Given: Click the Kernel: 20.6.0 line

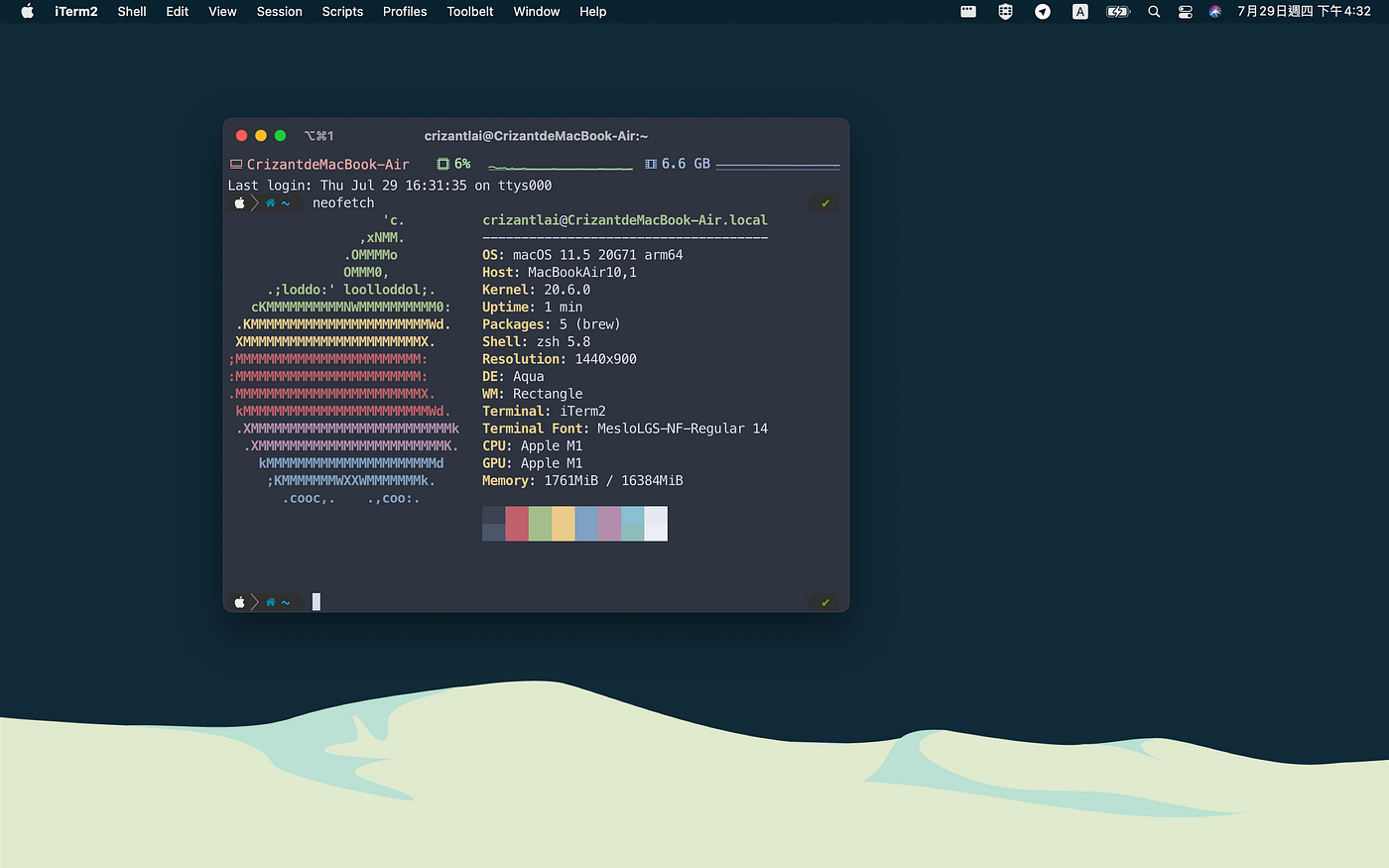Looking at the screenshot, I should point(537,290).
